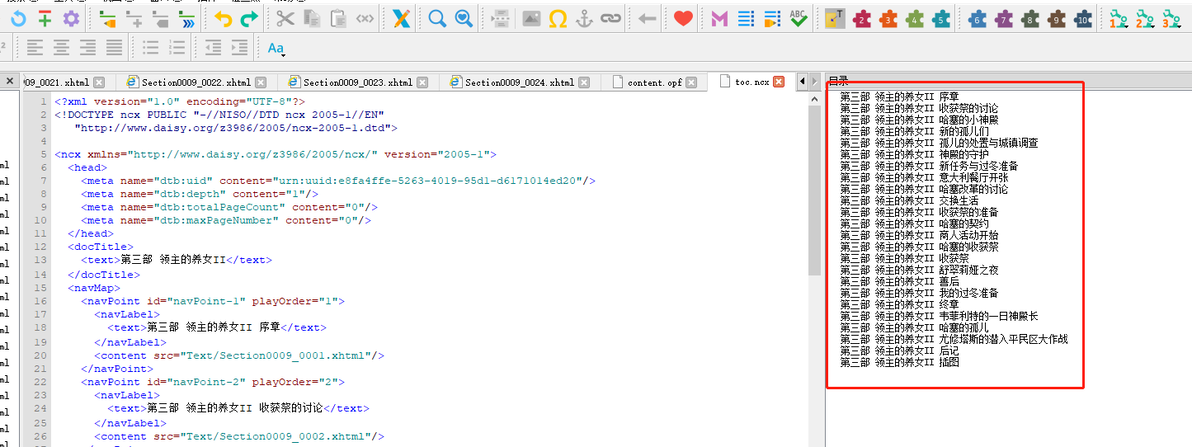Run Spellcheck ABC checkmark icon
Viewport: 1192px width, 447px height.
pyautogui.click(x=798, y=20)
